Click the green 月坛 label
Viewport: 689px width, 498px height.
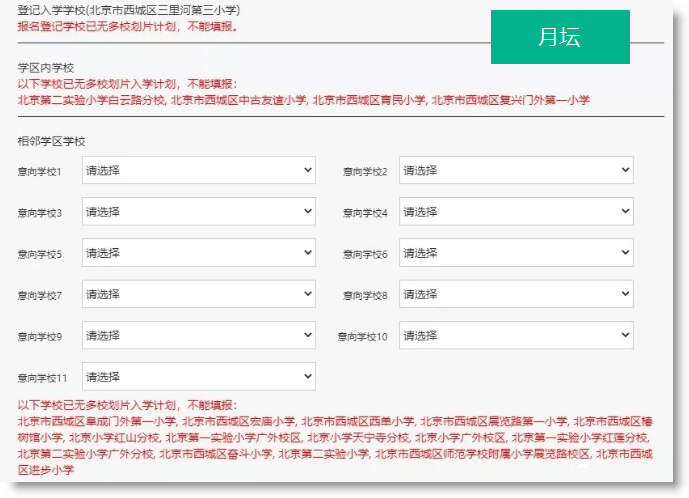(560, 37)
